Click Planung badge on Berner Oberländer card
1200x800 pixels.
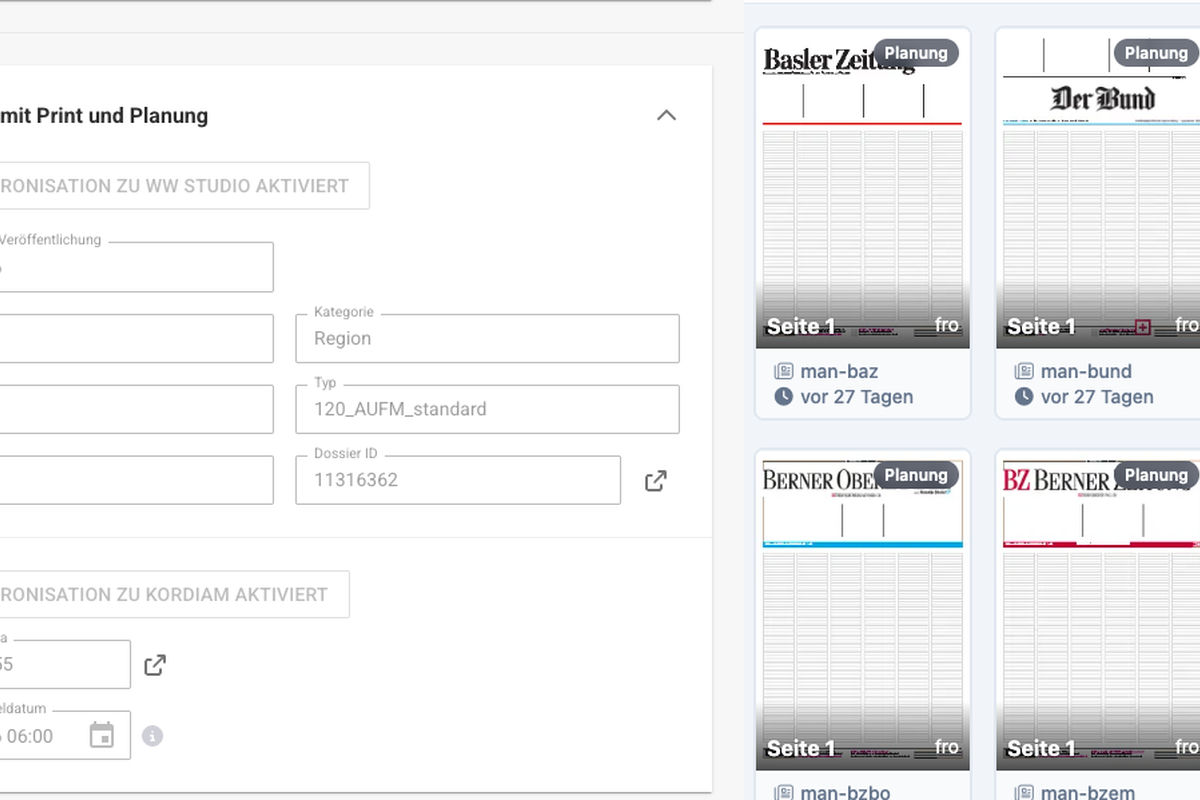click(916, 475)
